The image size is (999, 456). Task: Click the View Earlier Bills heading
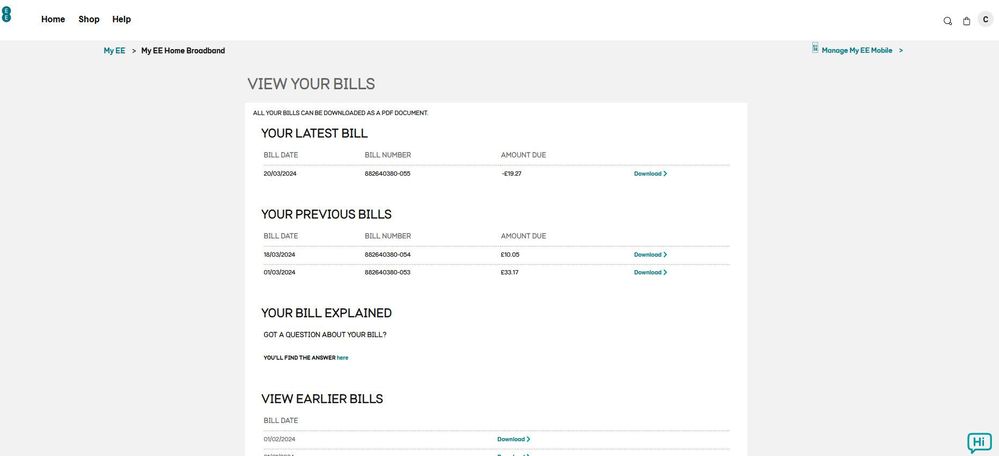[x=322, y=399]
